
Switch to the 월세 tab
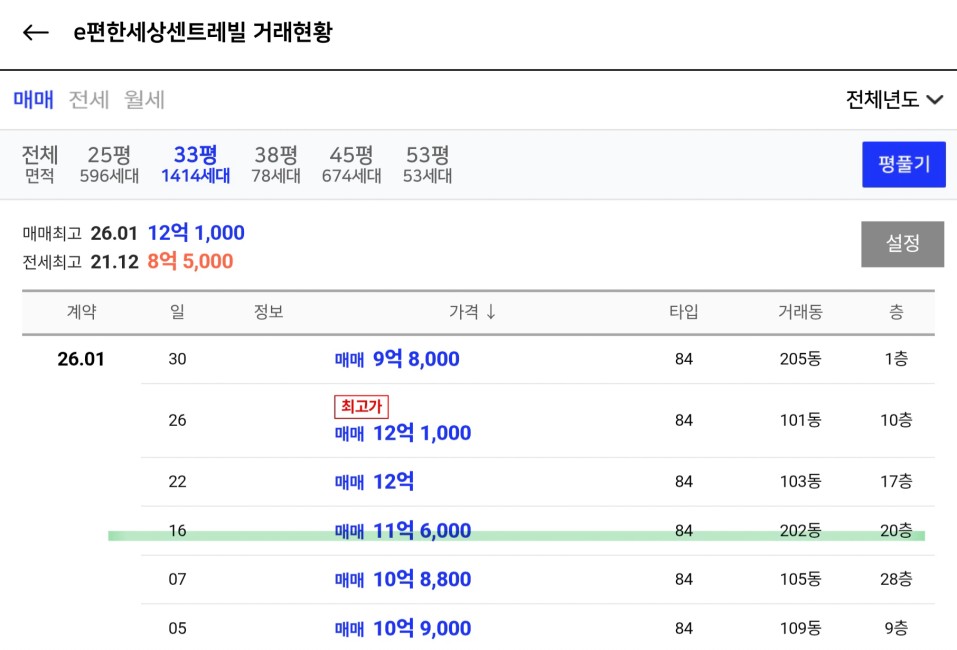coord(144,100)
